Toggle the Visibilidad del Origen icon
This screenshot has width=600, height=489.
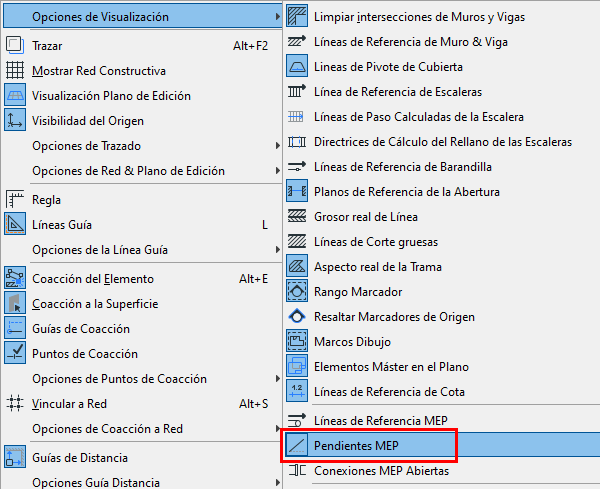point(15,121)
